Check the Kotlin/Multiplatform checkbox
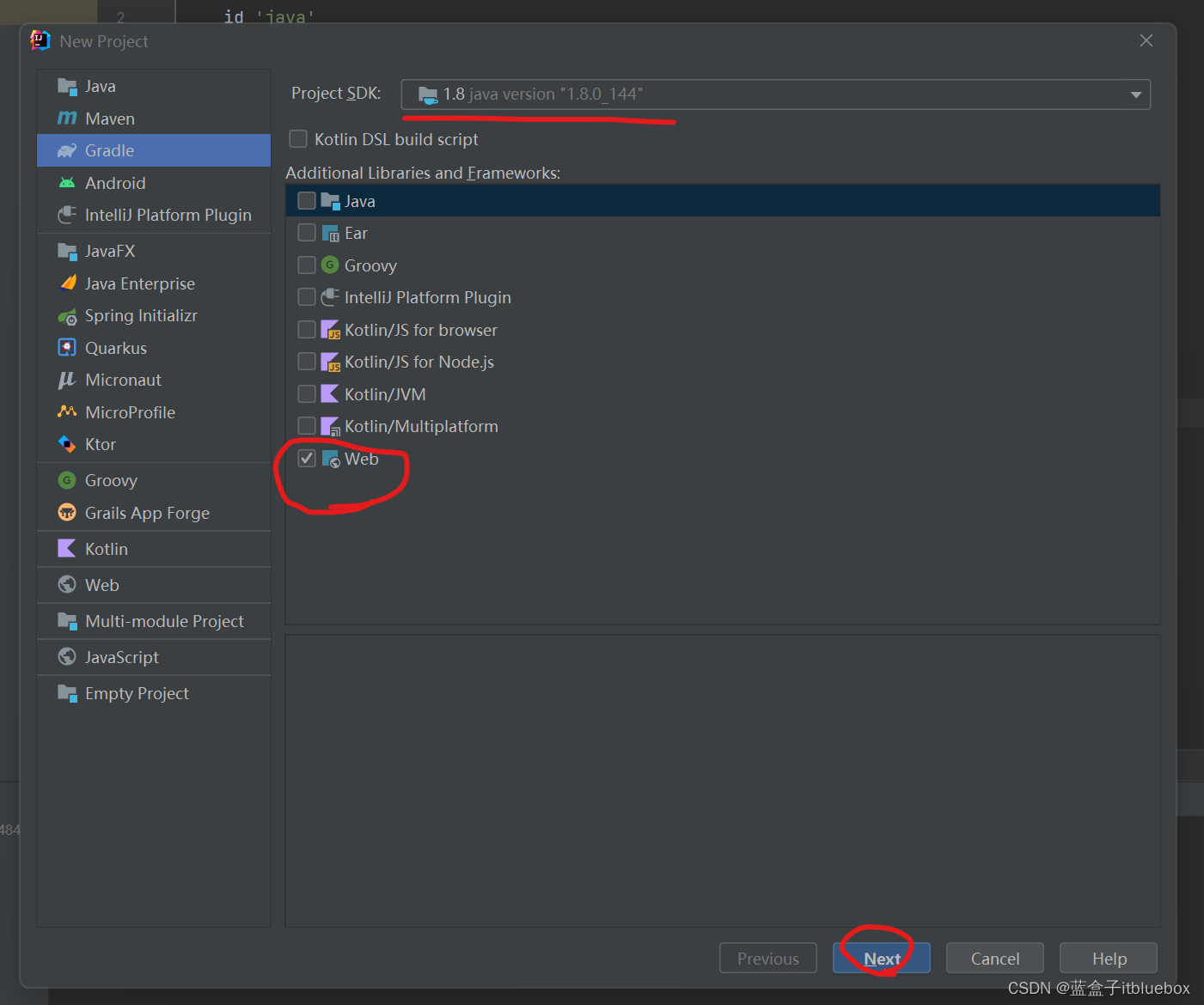Image resolution: width=1204 pixels, height=1005 pixels. tap(307, 426)
